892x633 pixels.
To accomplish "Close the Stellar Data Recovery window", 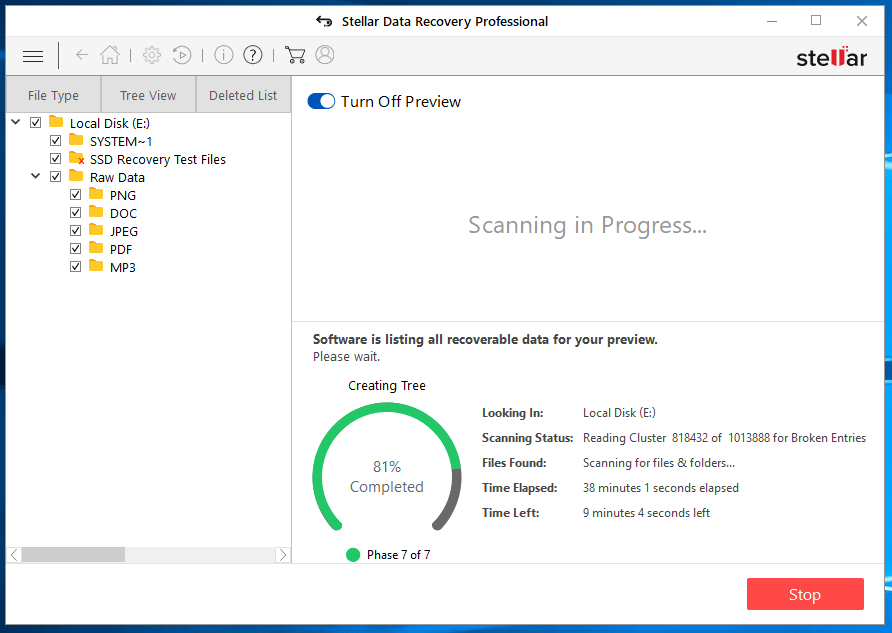I will coord(862,21).
